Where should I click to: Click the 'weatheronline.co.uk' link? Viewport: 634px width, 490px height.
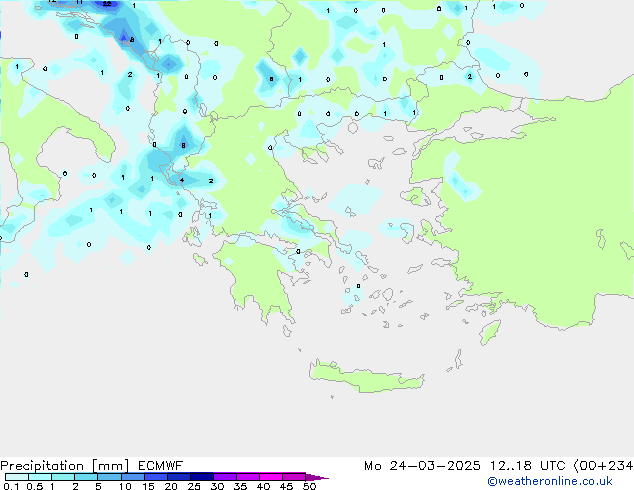(x=550, y=481)
